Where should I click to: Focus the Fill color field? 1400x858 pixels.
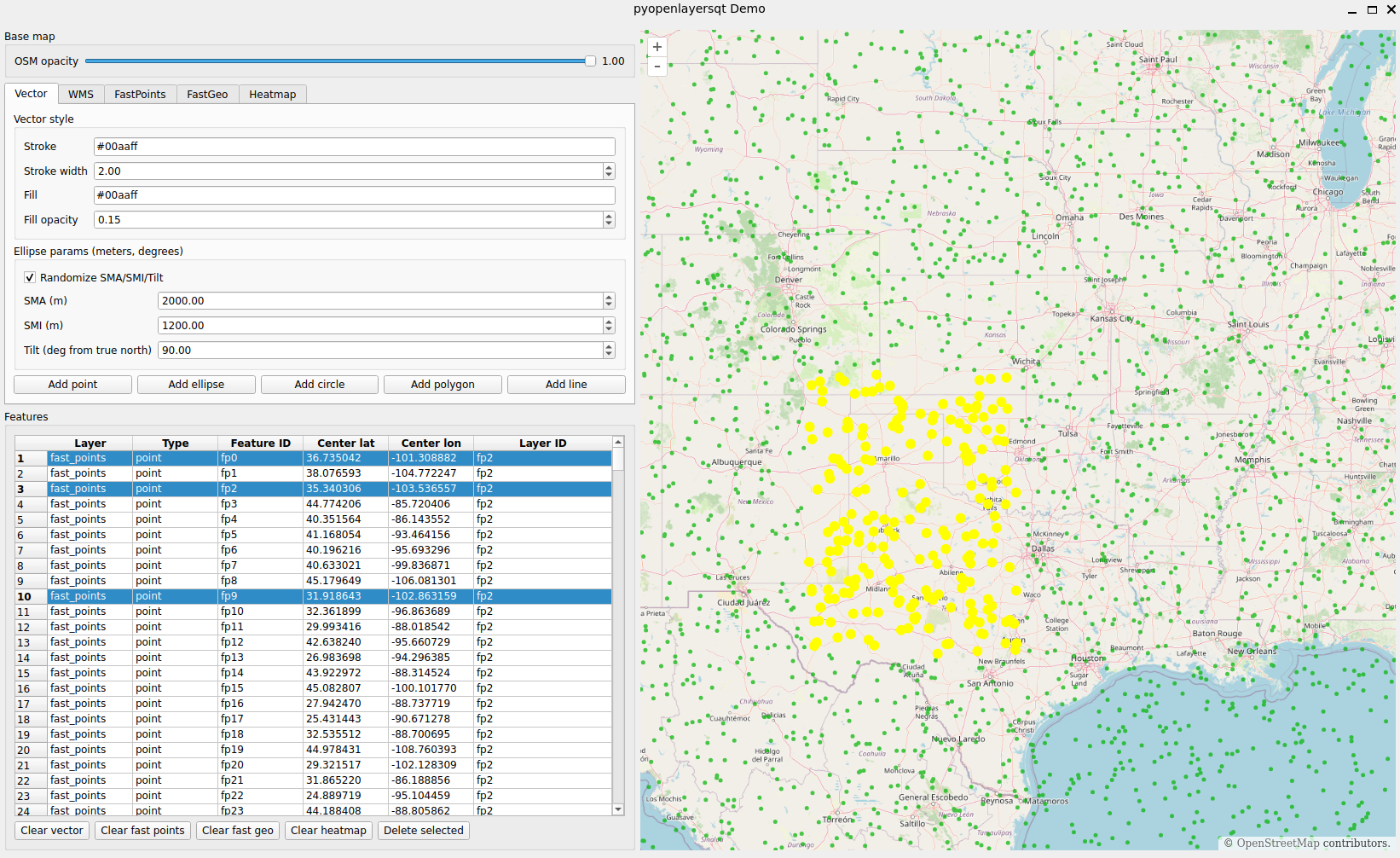[x=355, y=195]
